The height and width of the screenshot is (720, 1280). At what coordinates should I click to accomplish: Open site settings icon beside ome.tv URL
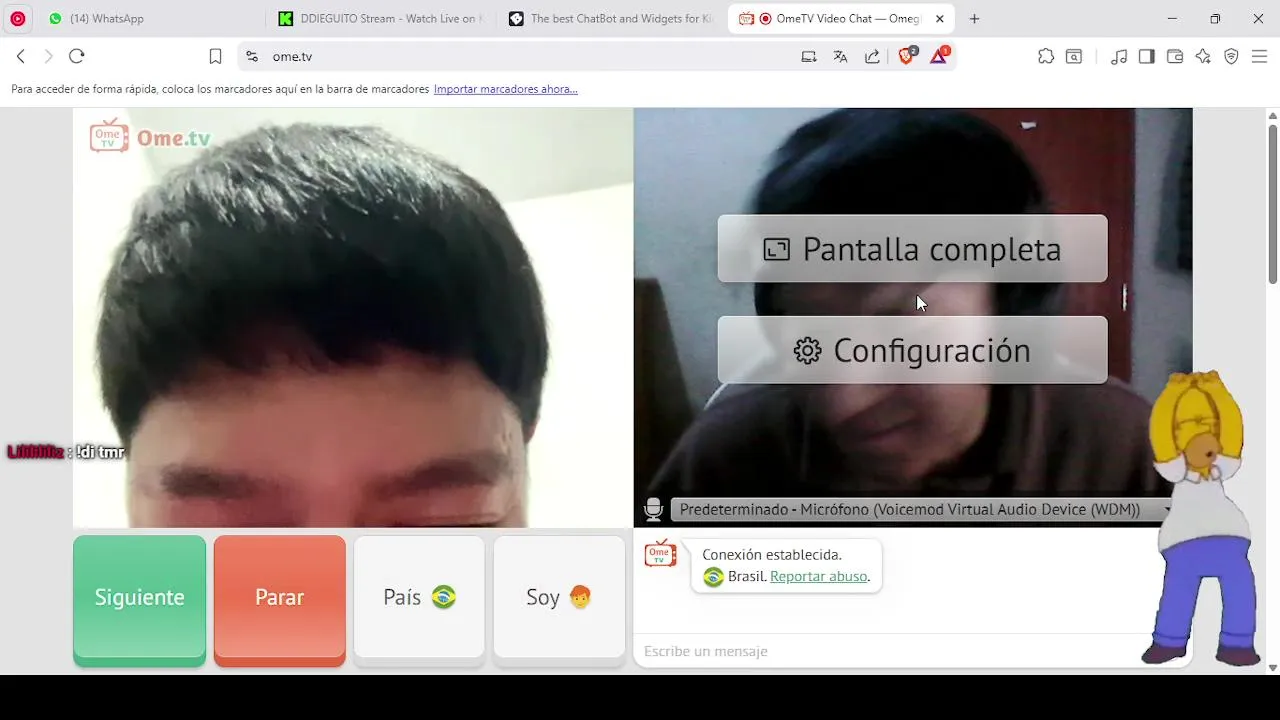coord(252,57)
